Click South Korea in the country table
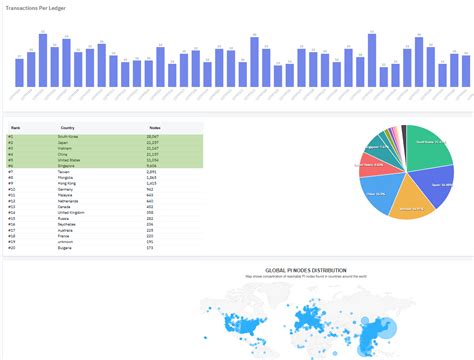 68,137
